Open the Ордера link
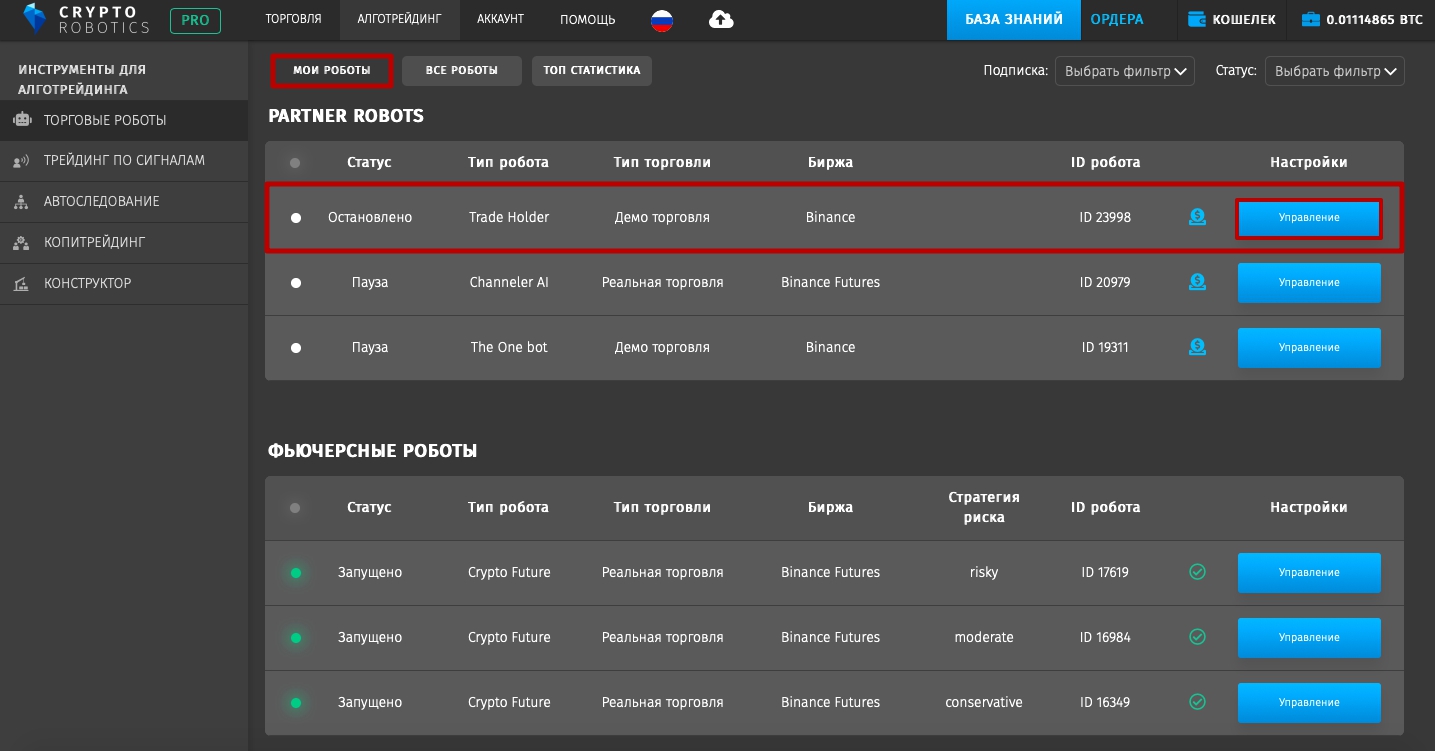The width and height of the screenshot is (1435, 751). click(x=1117, y=19)
